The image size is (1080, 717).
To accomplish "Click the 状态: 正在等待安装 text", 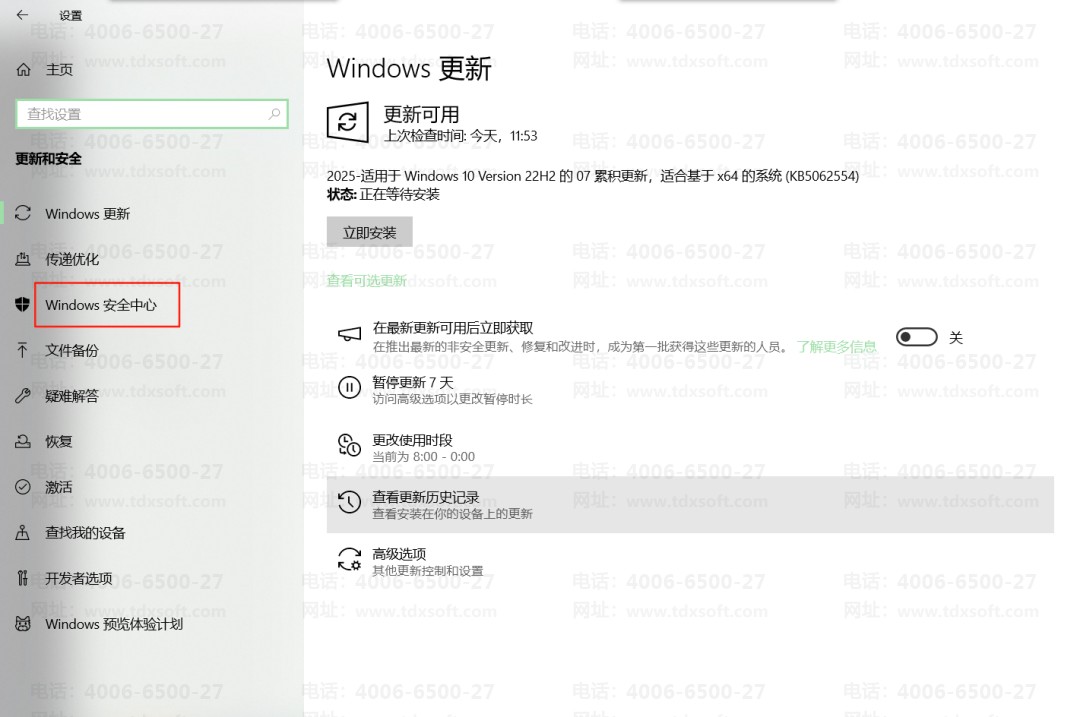I will (x=383, y=194).
